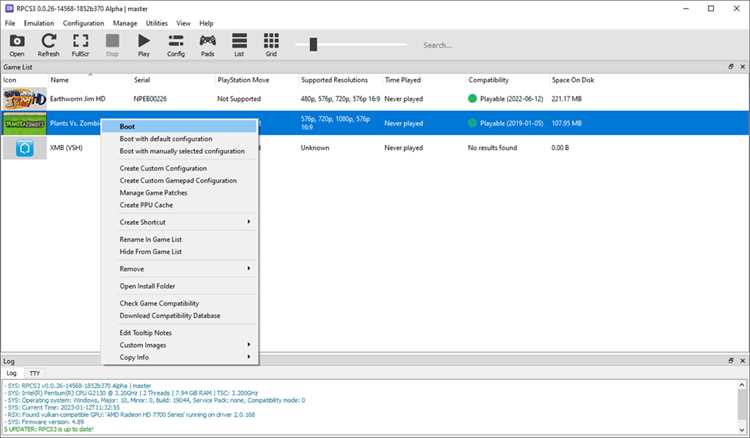Viewport: 750px width, 438px height.
Task: Open the Utilities menu
Action: point(156,23)
